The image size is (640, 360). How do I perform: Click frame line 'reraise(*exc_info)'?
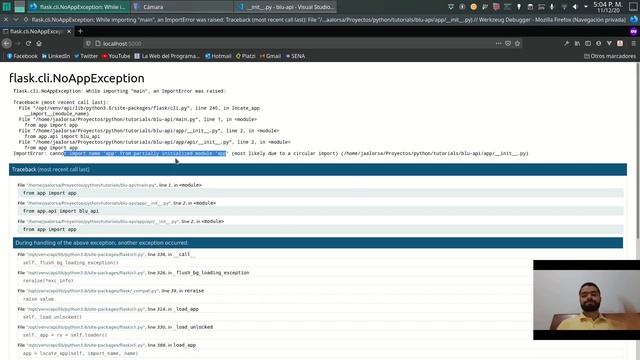320,281
